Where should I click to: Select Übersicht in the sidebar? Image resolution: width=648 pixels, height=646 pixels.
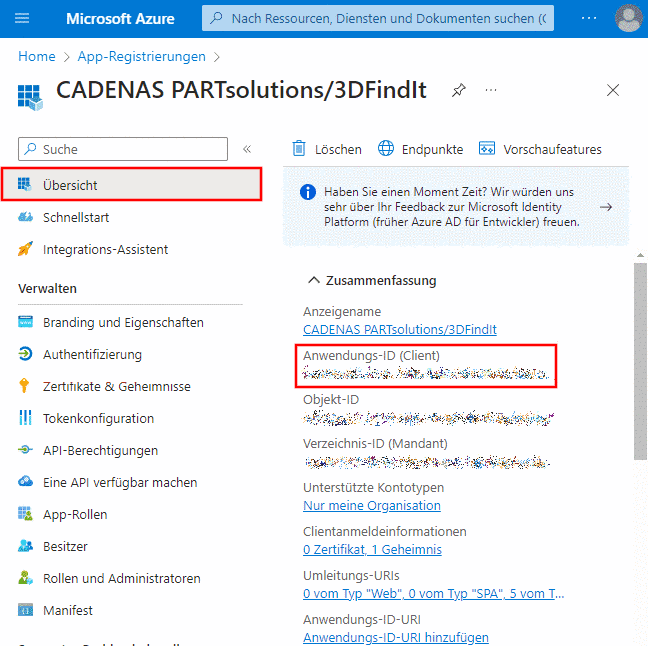(x=131, y=184)
